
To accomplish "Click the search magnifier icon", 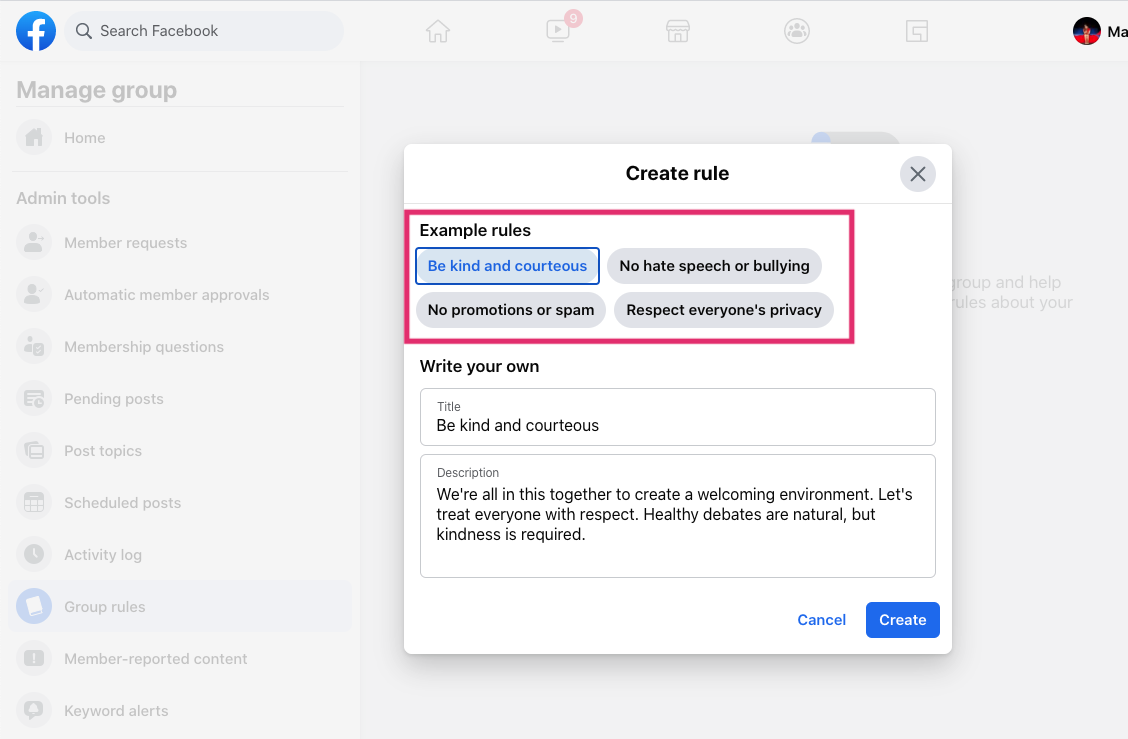I will (x=83, y=31).
